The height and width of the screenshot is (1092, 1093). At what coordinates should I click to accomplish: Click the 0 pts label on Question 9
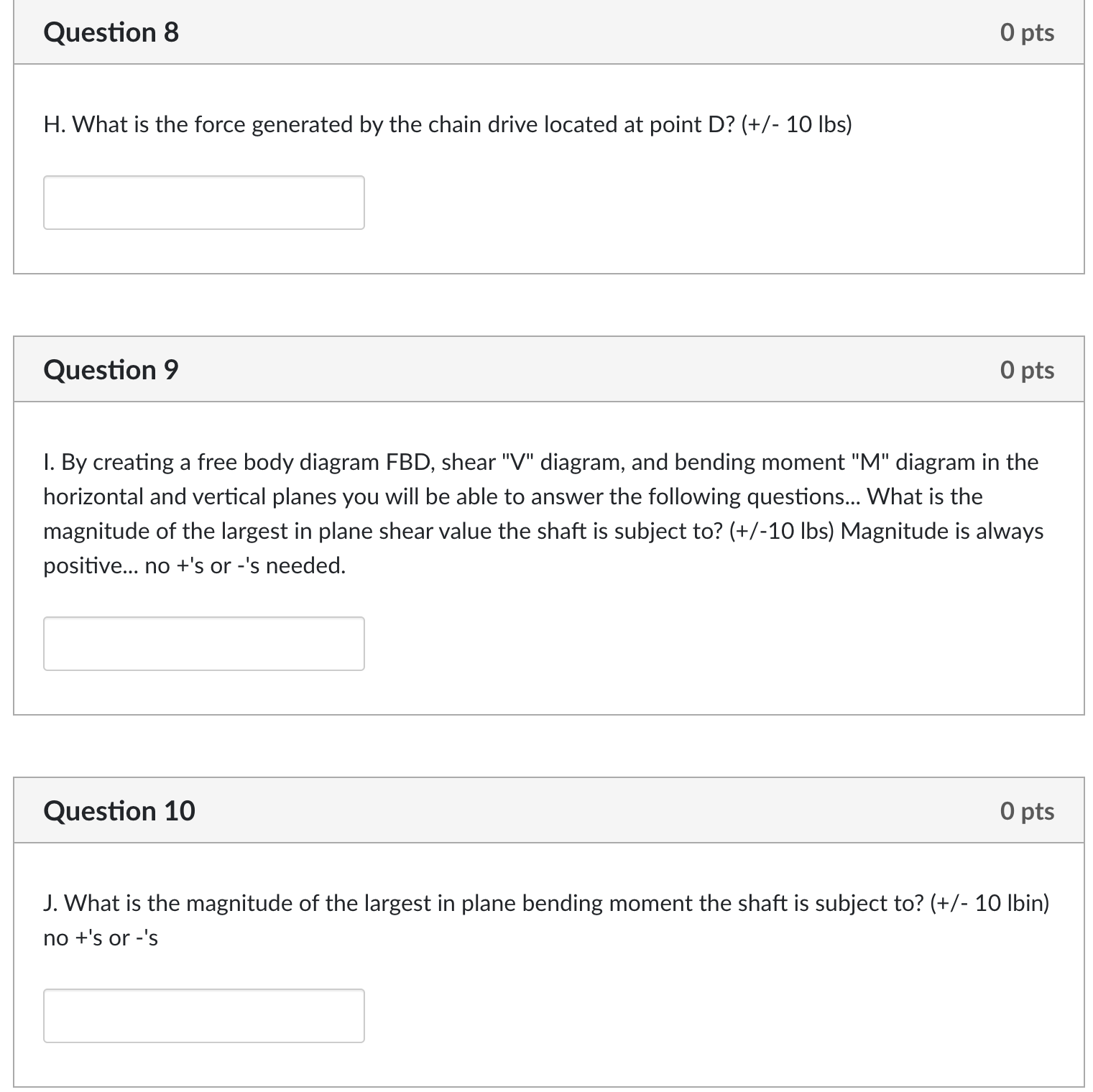point(1028,369)
